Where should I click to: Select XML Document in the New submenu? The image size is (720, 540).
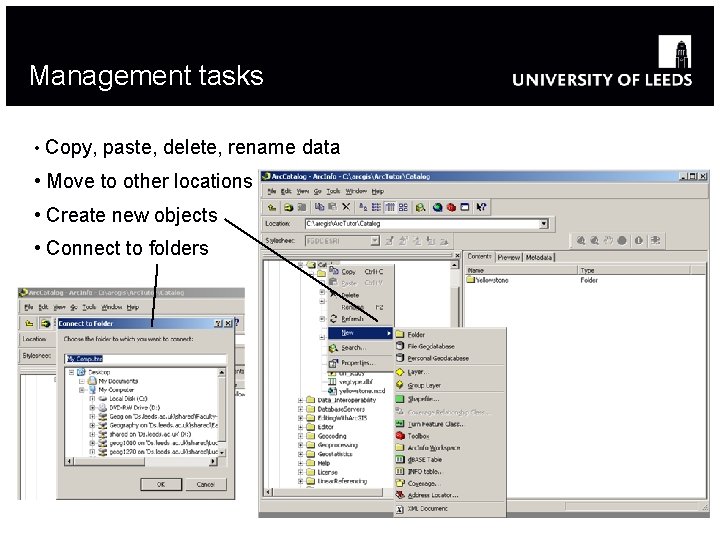point(450,509)
